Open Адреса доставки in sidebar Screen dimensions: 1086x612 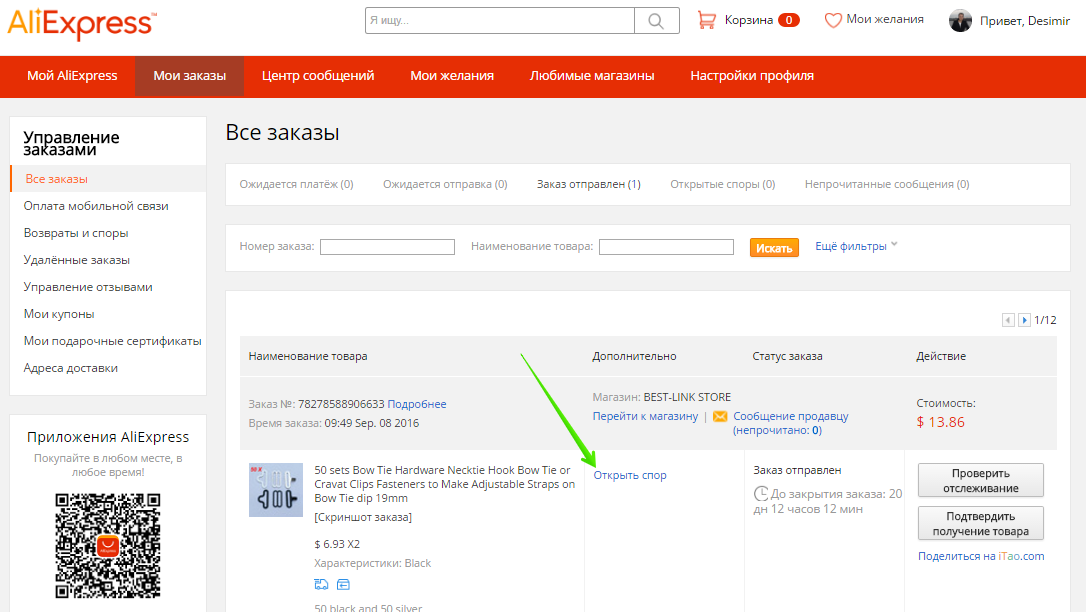coord(71,368)
